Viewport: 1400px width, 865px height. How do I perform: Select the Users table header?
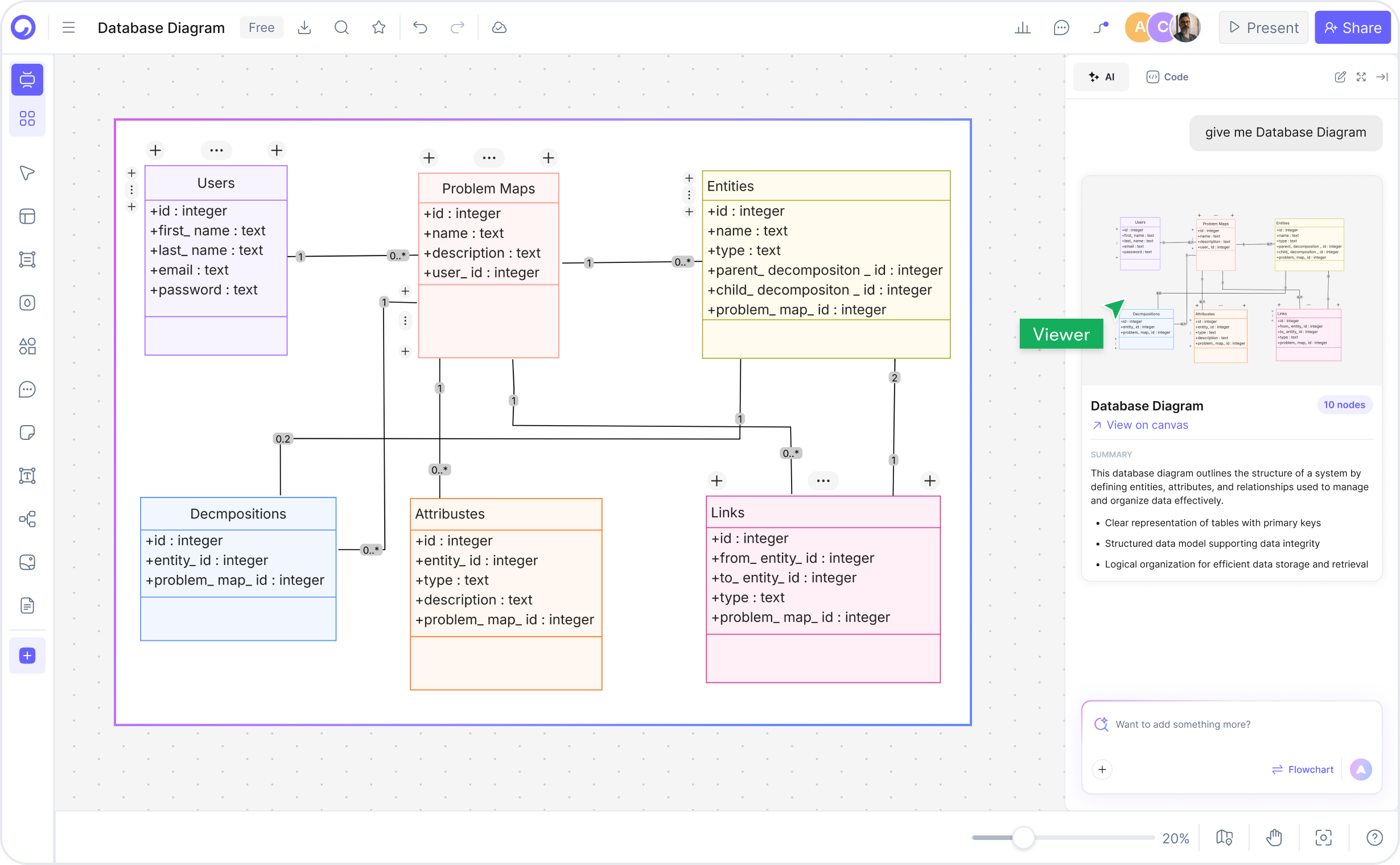tap(216, 183)
